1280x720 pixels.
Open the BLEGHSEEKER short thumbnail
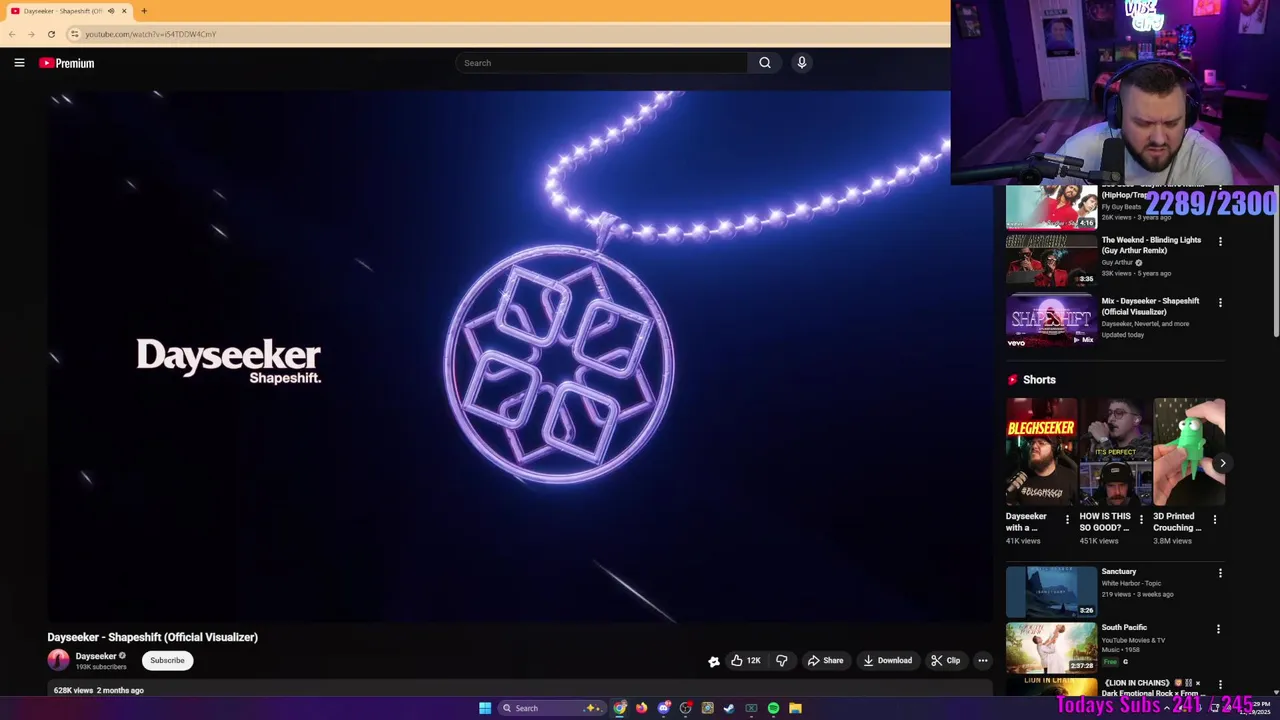[1041, 452]
